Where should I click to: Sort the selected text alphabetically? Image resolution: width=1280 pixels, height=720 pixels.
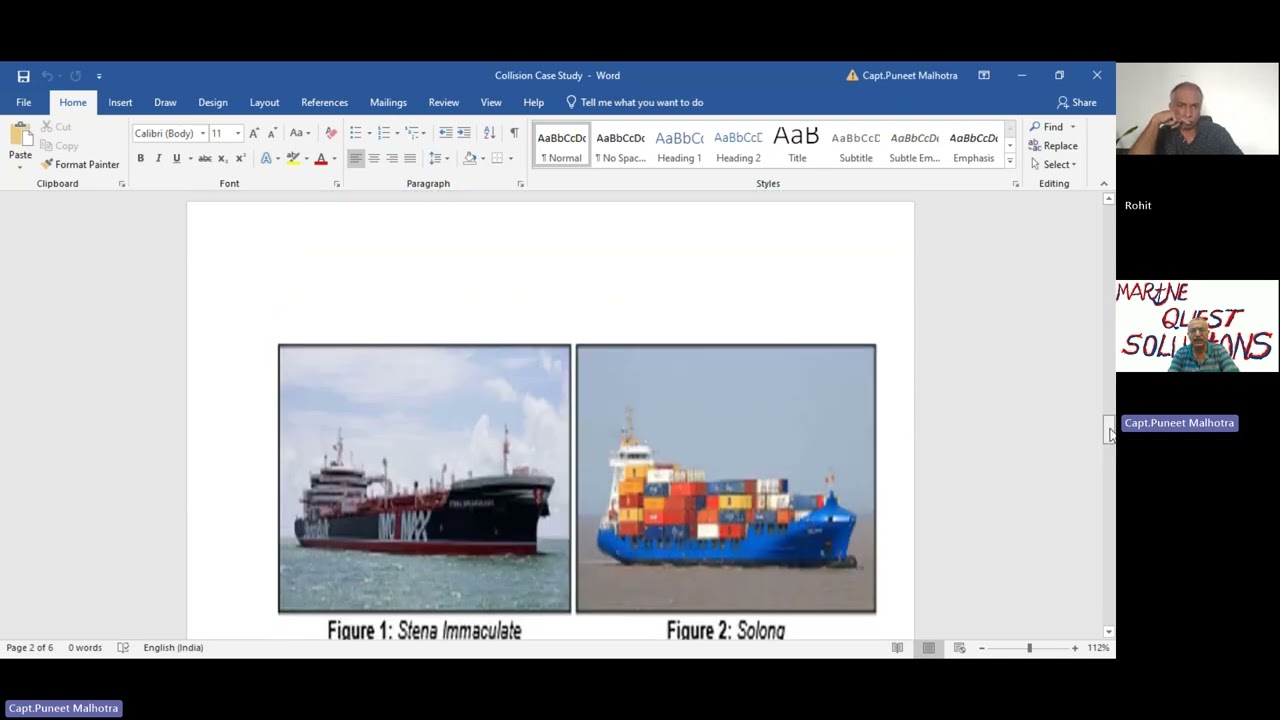(489, 133)
